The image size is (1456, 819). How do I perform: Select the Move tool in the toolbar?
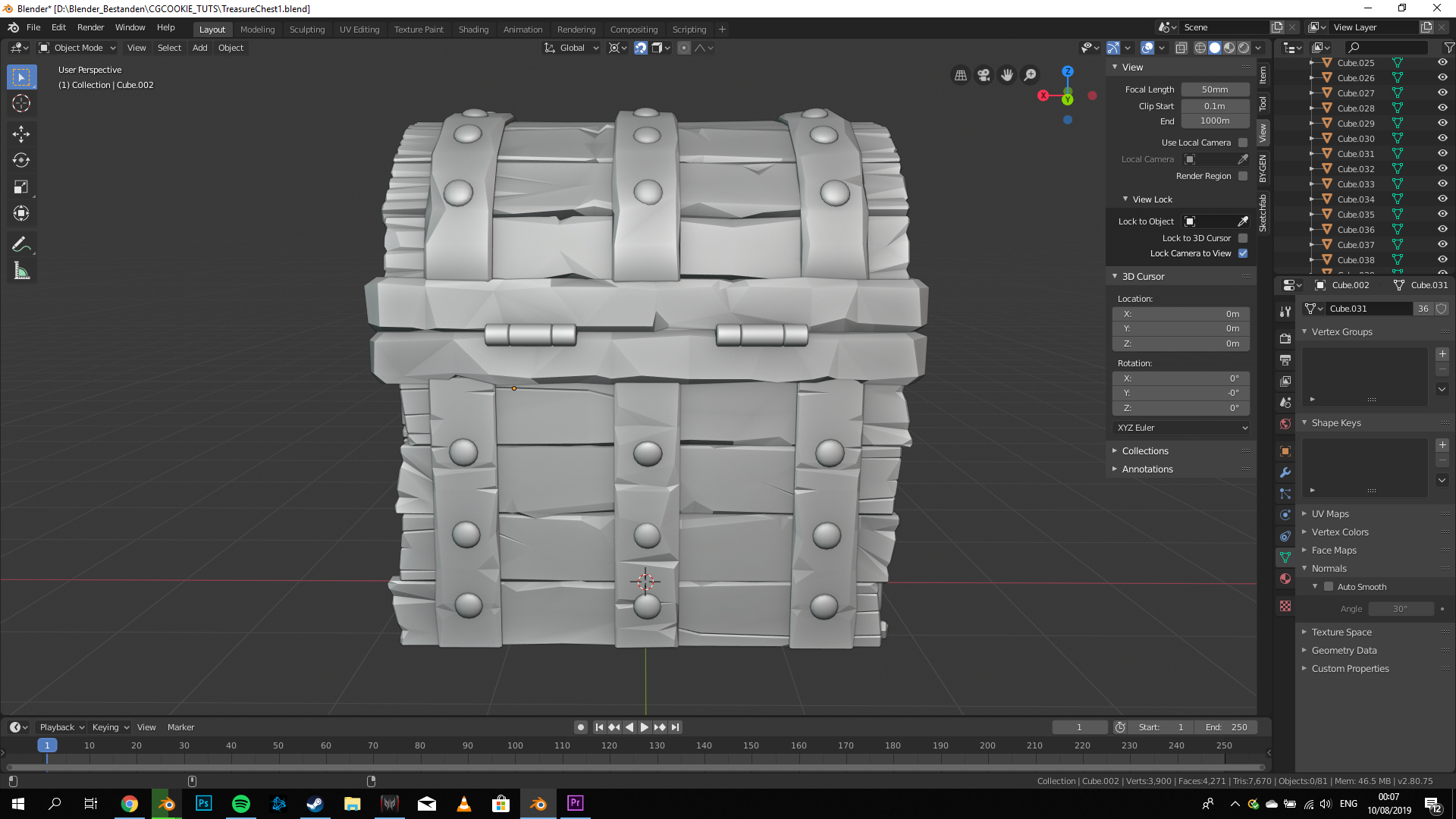21,134
